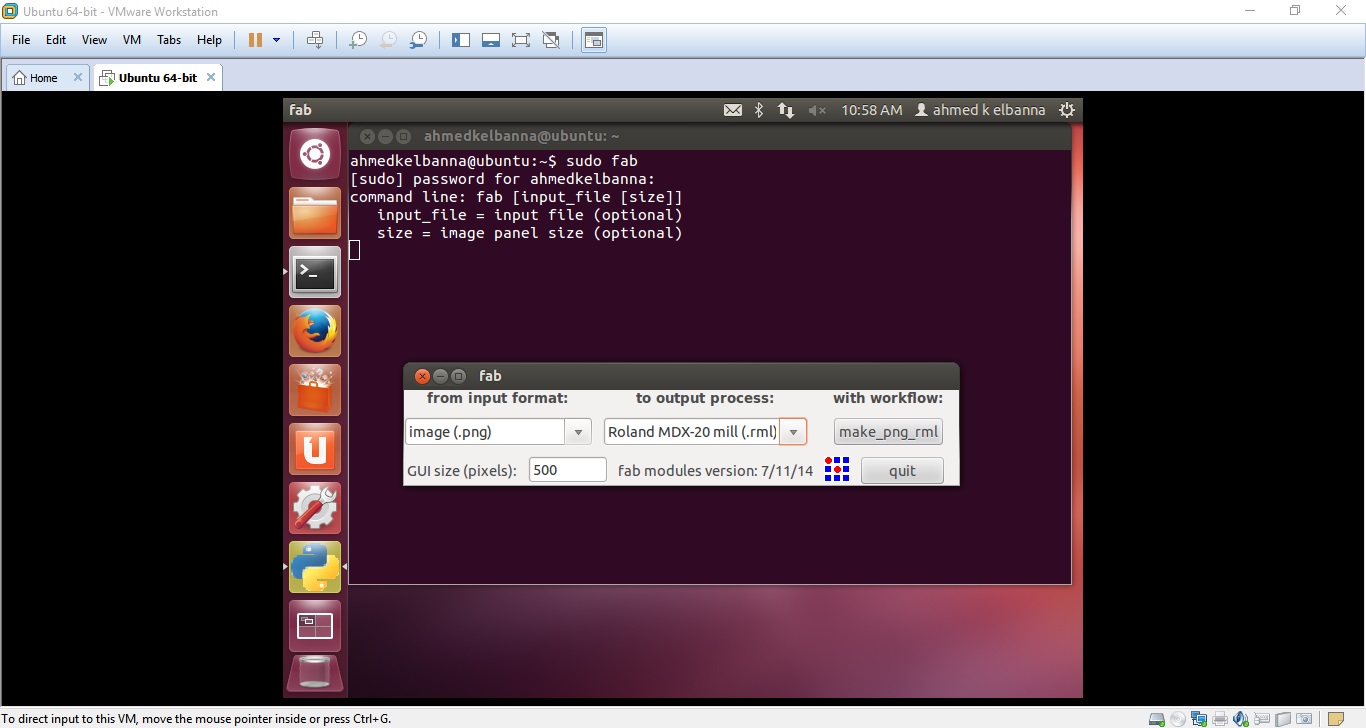Open the VMware Edit menu
This screenshot has width=1366, height=728.
(56, 40)
